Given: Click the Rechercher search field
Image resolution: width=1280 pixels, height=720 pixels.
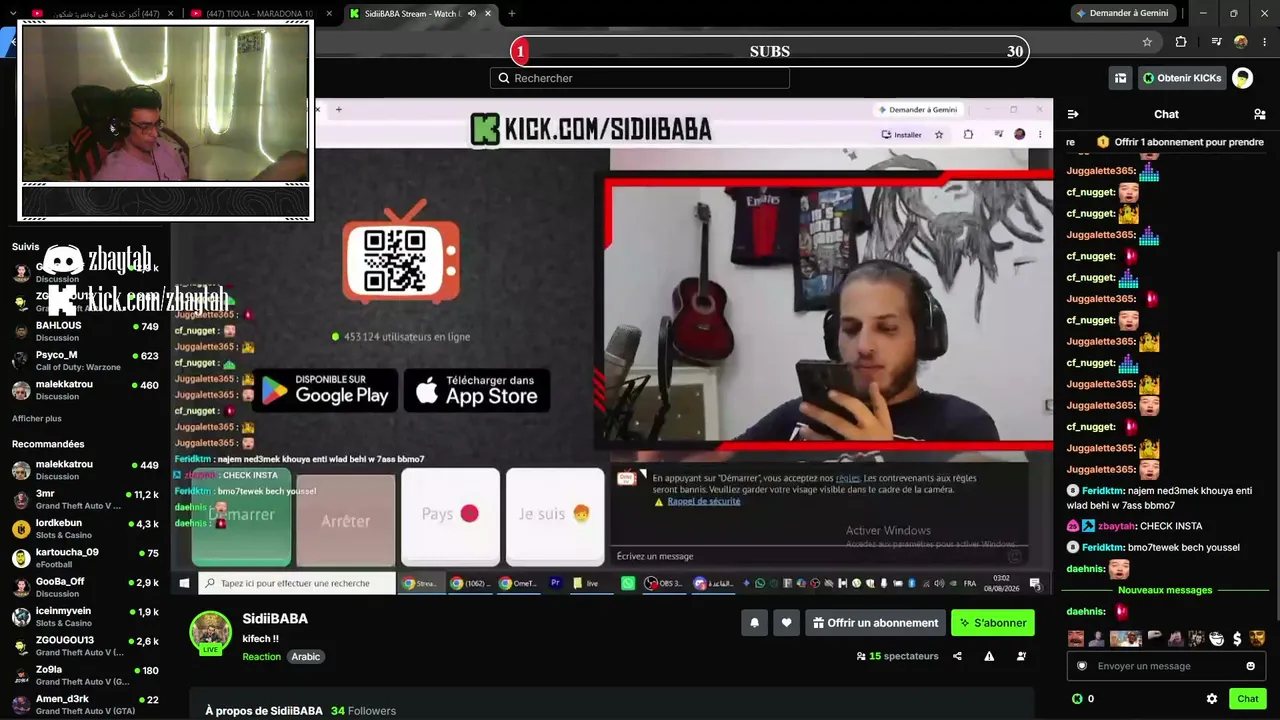Looking at the screenshot, I should 640,78.
